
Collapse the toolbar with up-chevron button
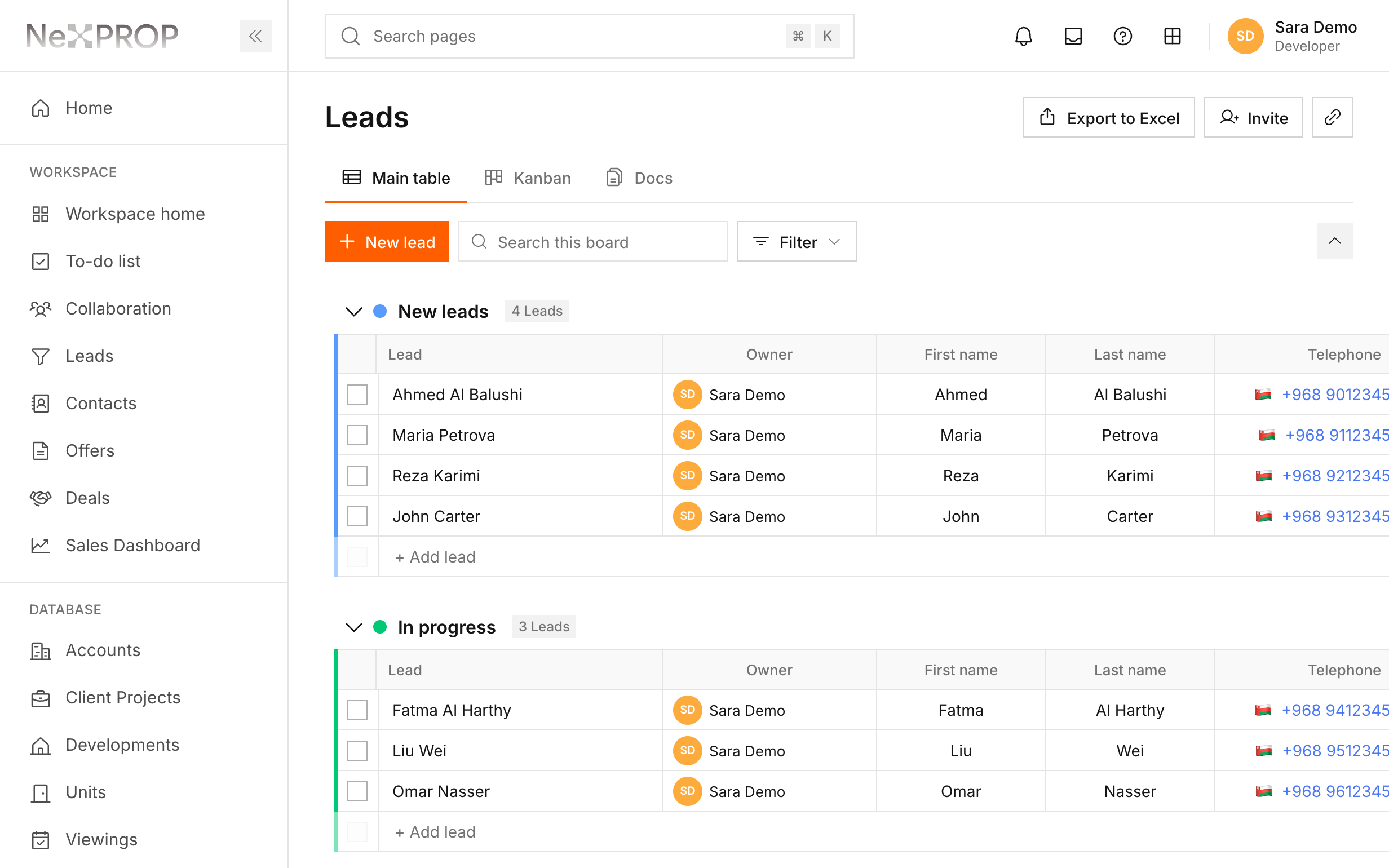1334,241
